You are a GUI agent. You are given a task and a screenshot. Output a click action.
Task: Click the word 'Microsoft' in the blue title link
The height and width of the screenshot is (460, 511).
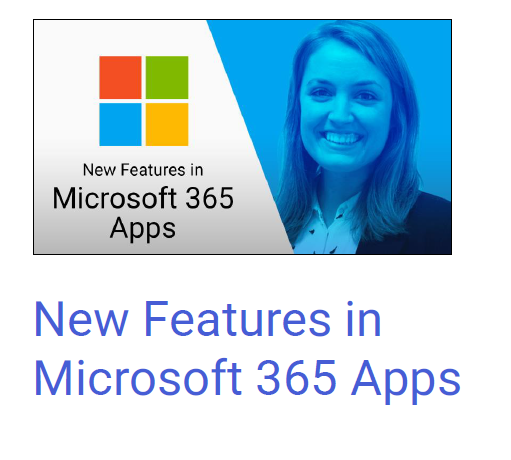point(138,377)
